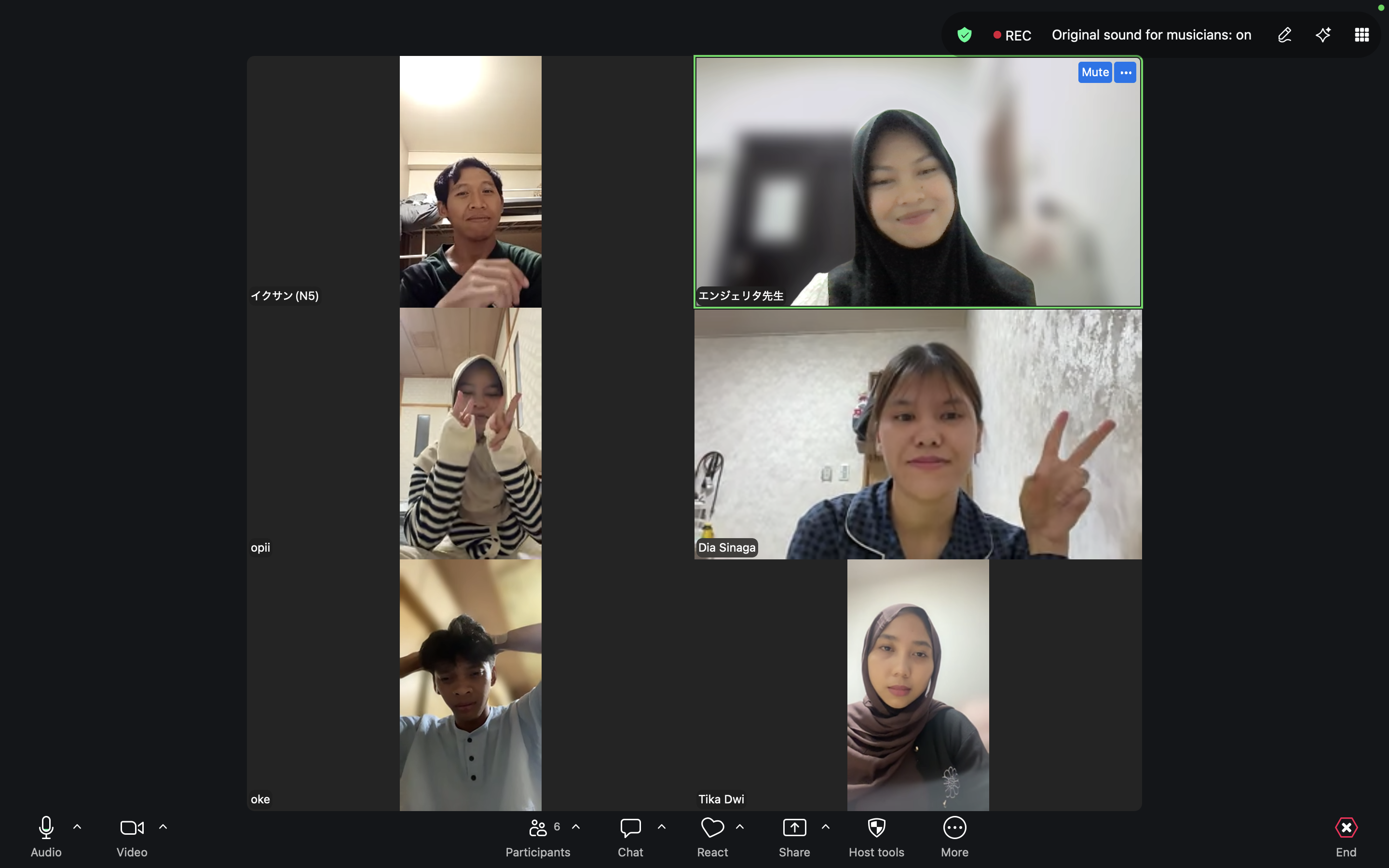Expand participants options chevron

576,827
